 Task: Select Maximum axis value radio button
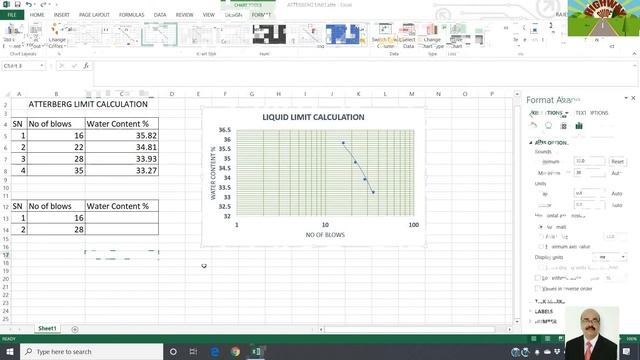click(541, 247)
